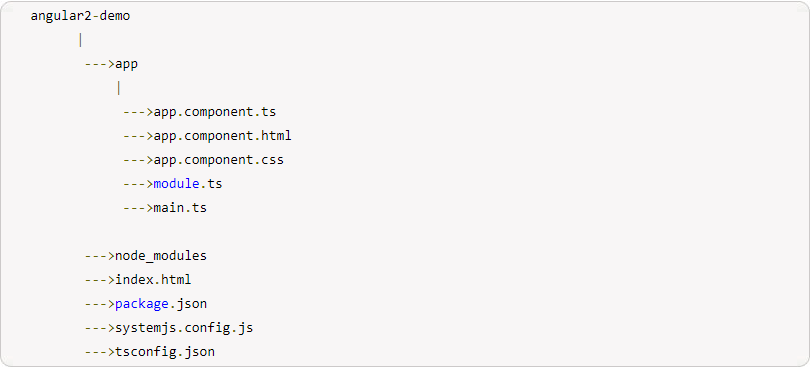811x369 pixels.
Task: Click the app.component.css entry
Action: click(x=218, y=160)
